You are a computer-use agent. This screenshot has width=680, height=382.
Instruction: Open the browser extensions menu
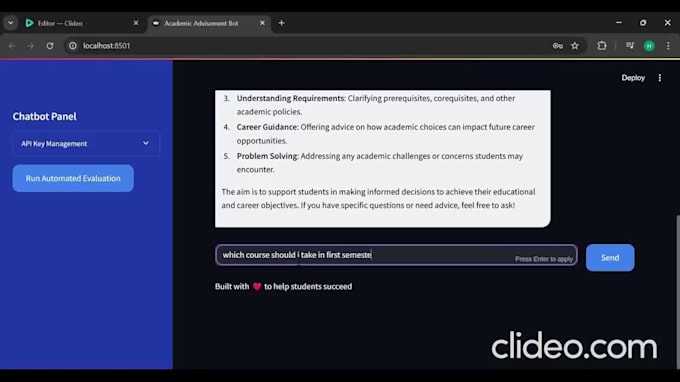pyautogui.click(x=602, y=46)
